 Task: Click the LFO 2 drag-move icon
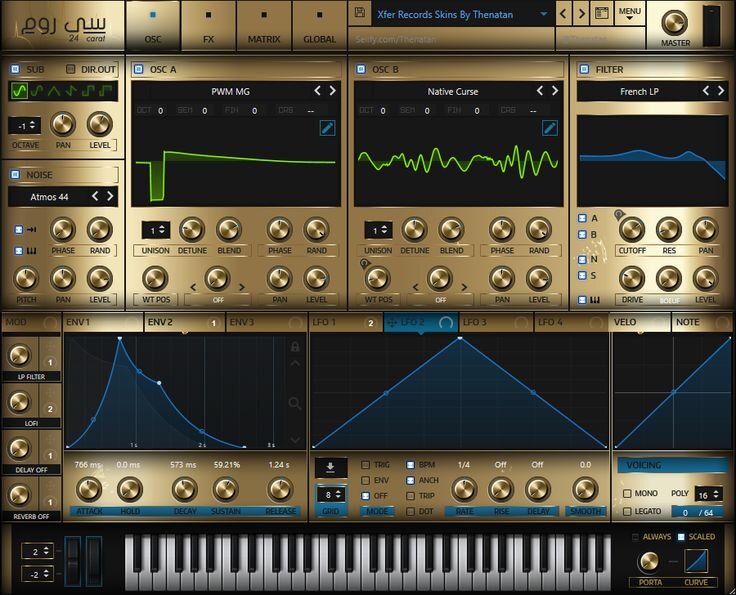pyautogui.click(x=393, y=323)
